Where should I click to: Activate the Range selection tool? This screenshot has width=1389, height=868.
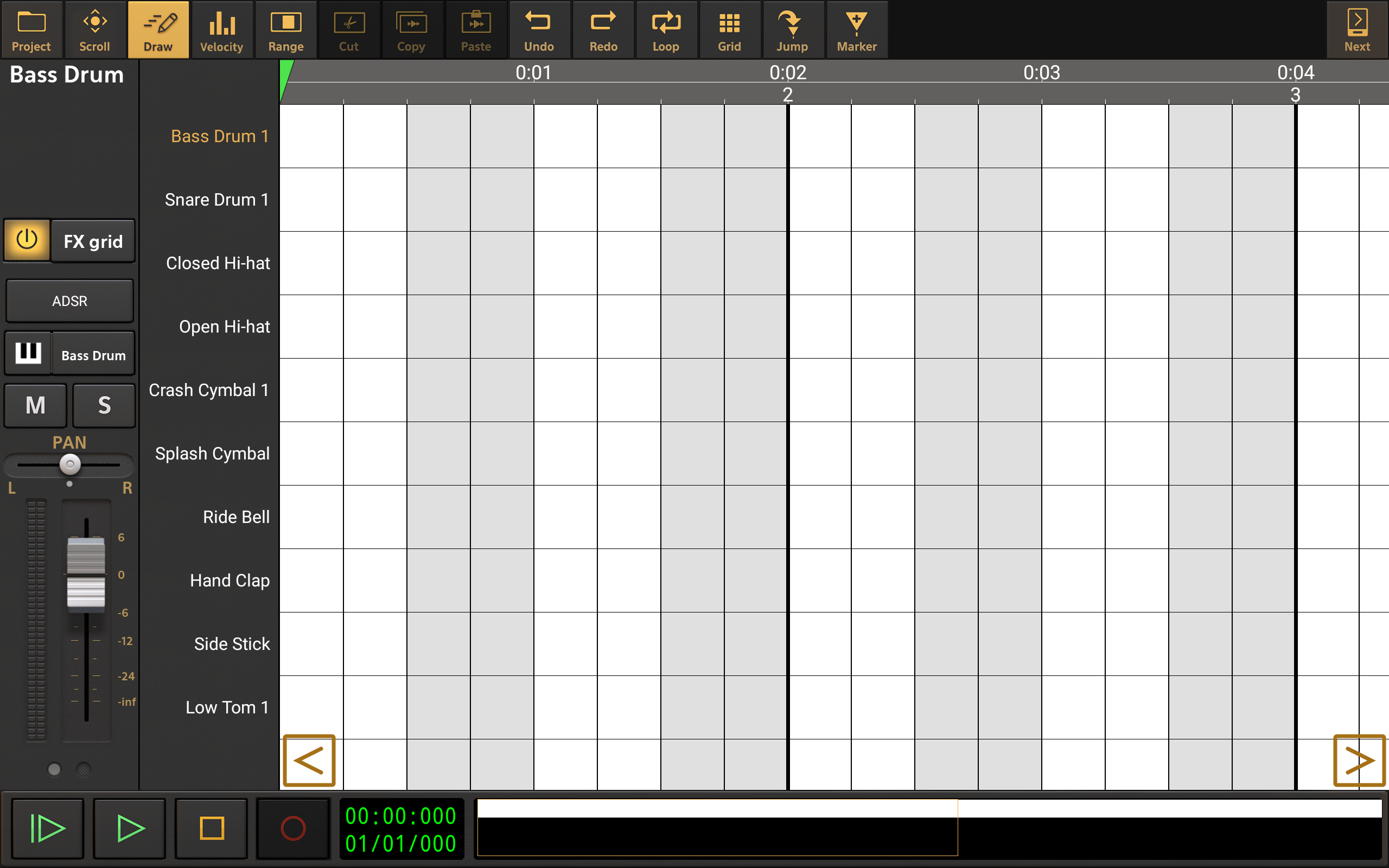coord(285,30)
